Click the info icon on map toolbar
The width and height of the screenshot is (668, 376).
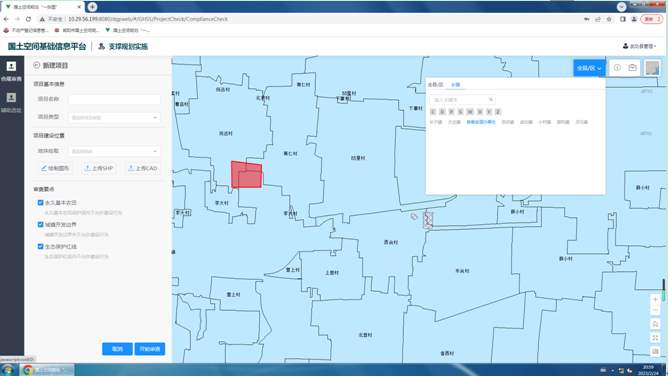[617, 68]
